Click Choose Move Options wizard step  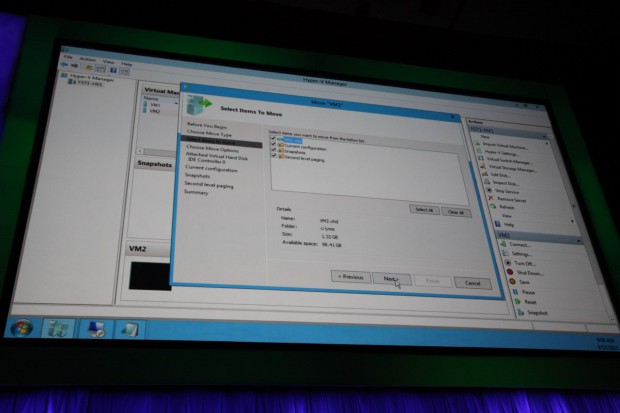[x=212, y=149]
